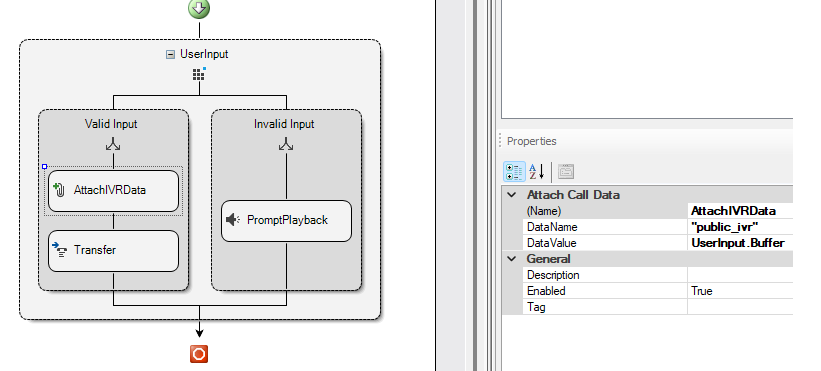The image size is (821, 371).
Task: Click the Invalid Input branch fork icon
Action: 286,144
